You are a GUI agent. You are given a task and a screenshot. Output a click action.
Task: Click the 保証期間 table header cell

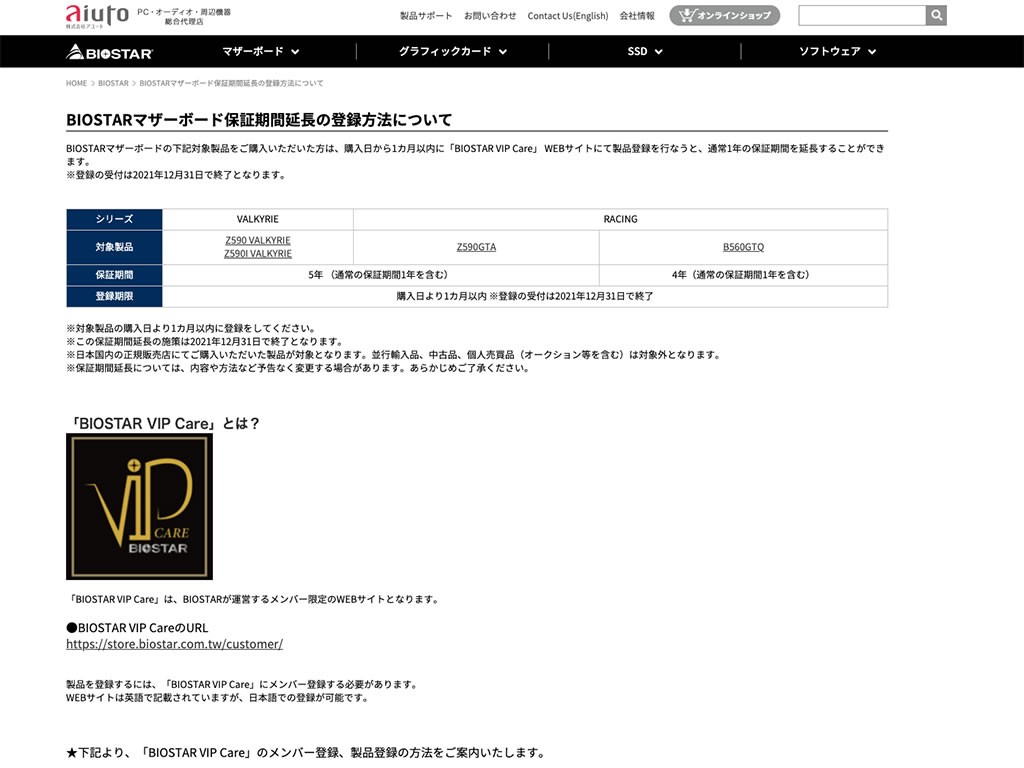(x=114, y=275)
